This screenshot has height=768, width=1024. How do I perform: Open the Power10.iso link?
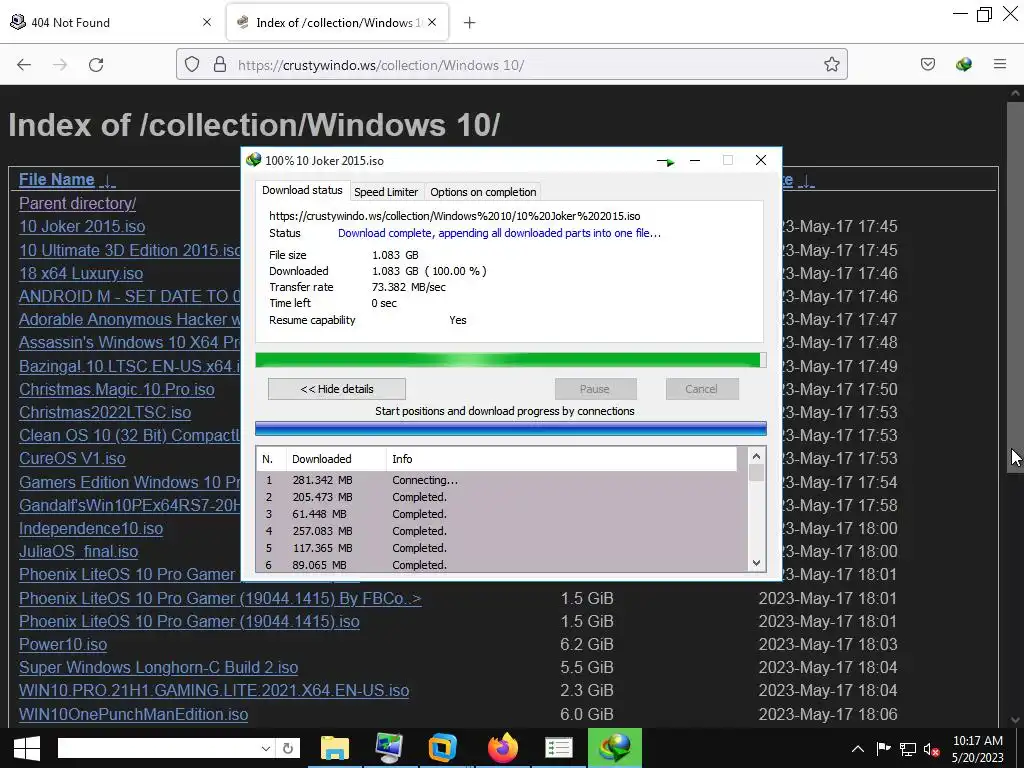(x=63, y=645)
